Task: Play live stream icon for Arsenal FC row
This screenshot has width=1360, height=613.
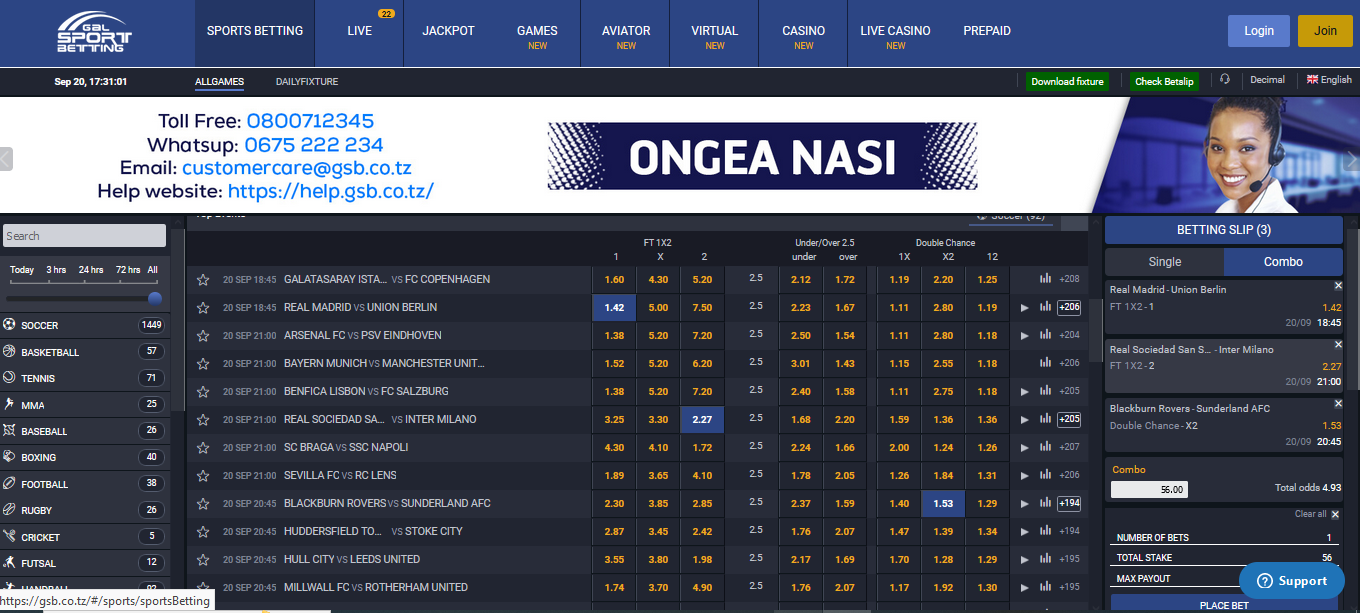Action: click(1024, 336)
